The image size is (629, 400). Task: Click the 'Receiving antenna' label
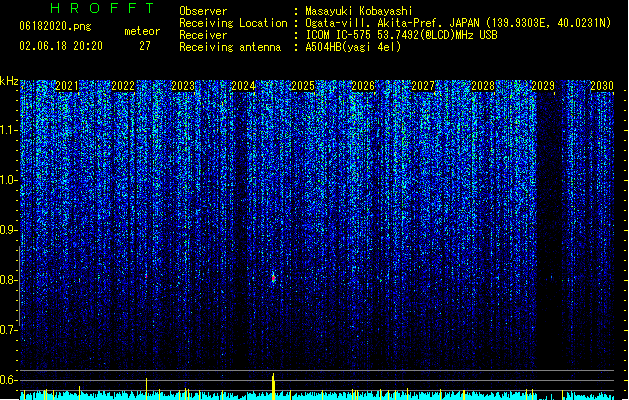point(230,47)
